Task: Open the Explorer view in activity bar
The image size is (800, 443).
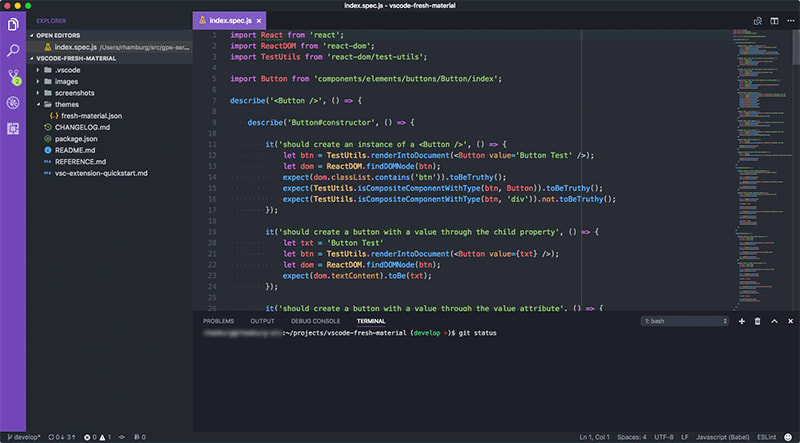Action: pyautogui.click(x=13, y=24)
